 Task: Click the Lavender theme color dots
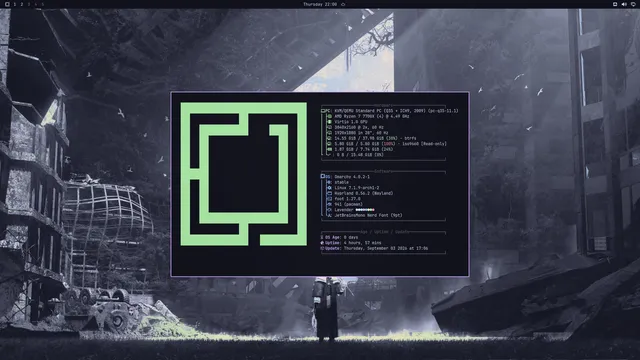coord(365,210)
